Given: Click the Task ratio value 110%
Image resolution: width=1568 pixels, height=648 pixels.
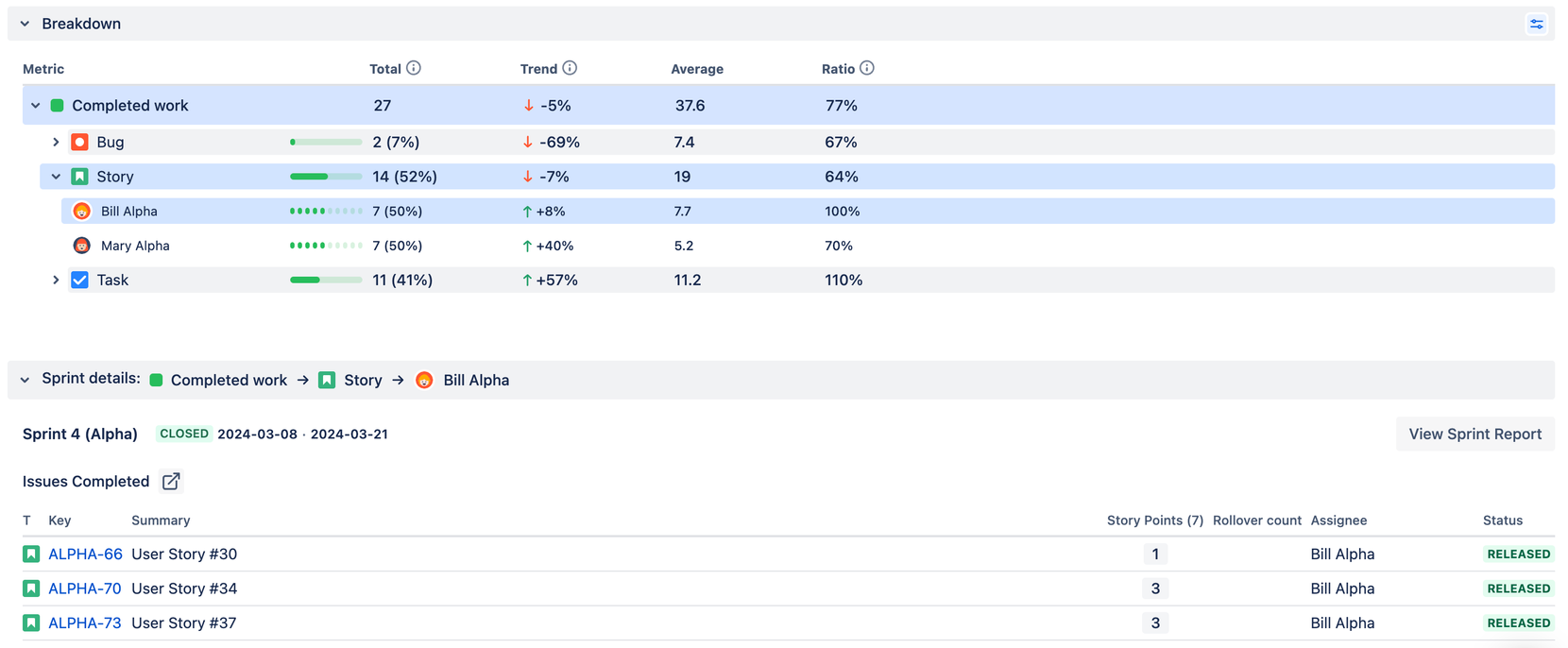Looking at the screenshot, I should click(844, 280).
